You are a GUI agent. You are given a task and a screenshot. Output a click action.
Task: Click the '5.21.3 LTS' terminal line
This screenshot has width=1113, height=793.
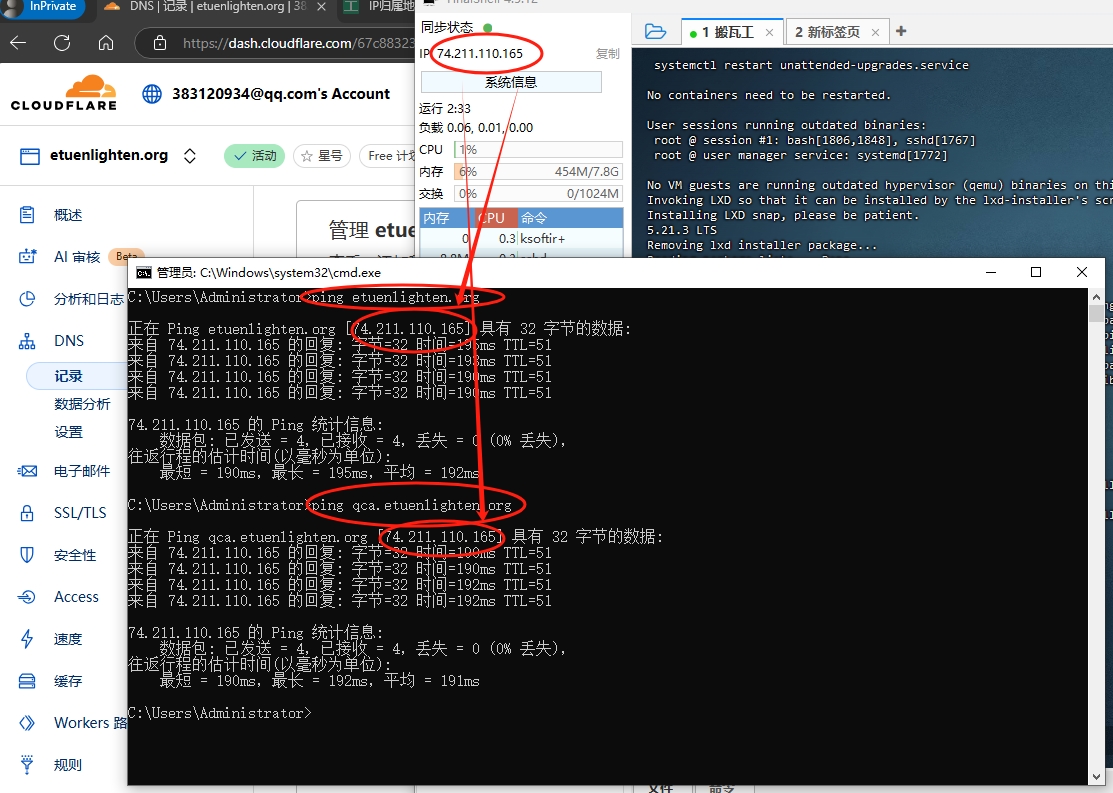click(681, 230)
